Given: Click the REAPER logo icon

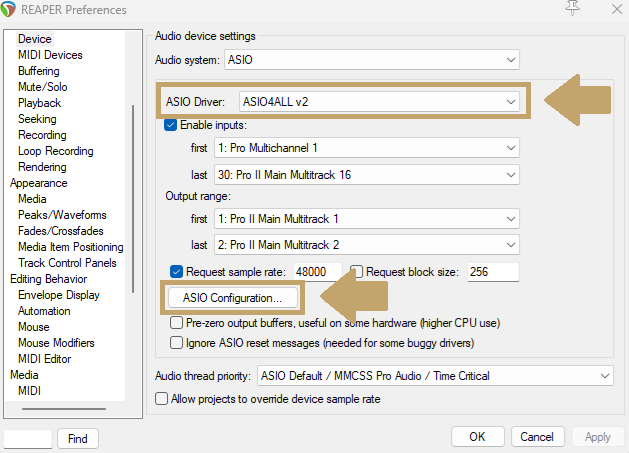Looking at the screenshot, I should (x=8, y=9).
